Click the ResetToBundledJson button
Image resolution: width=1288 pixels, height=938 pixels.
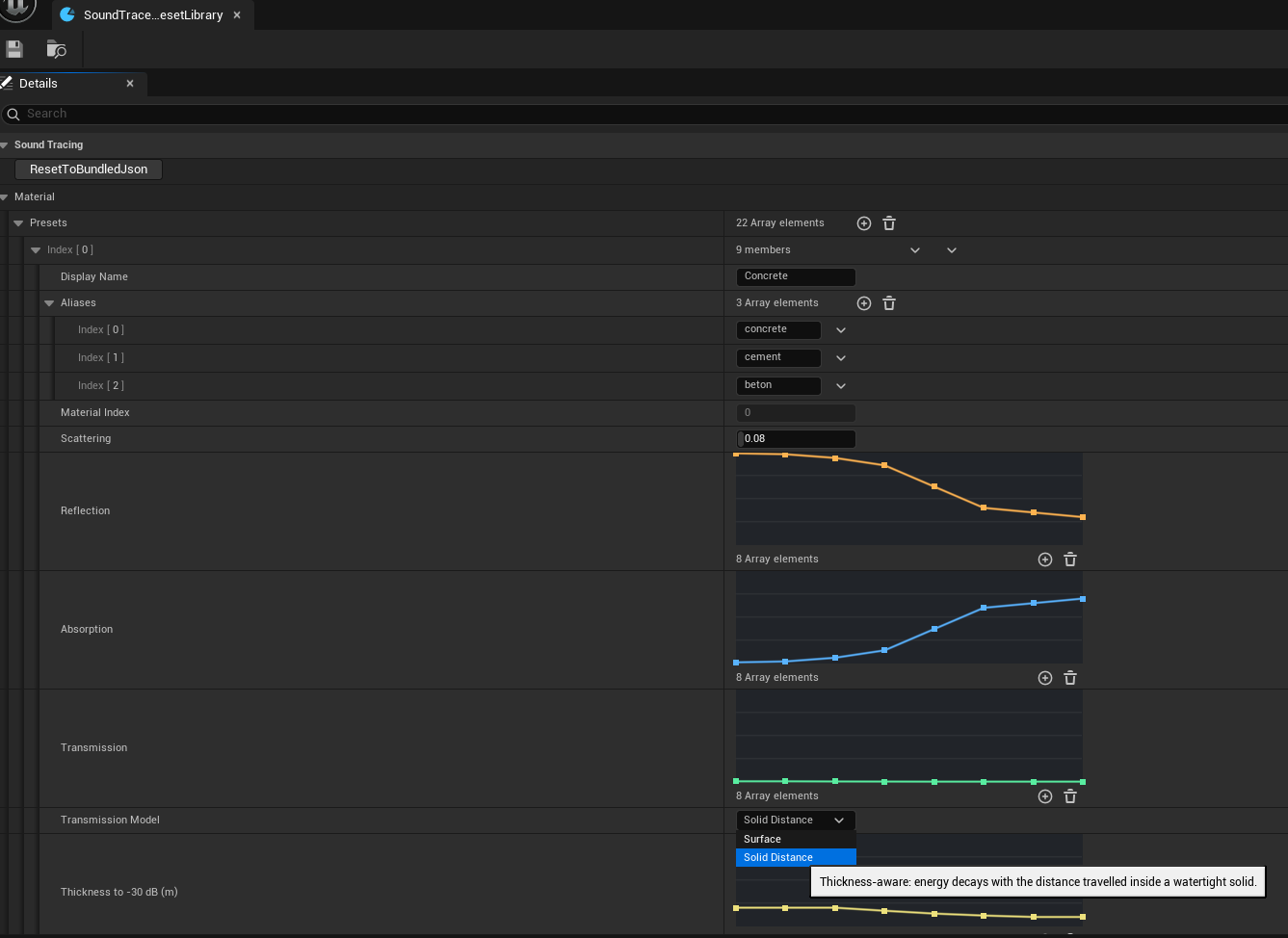pyautogui.click(x=89, y=169)
